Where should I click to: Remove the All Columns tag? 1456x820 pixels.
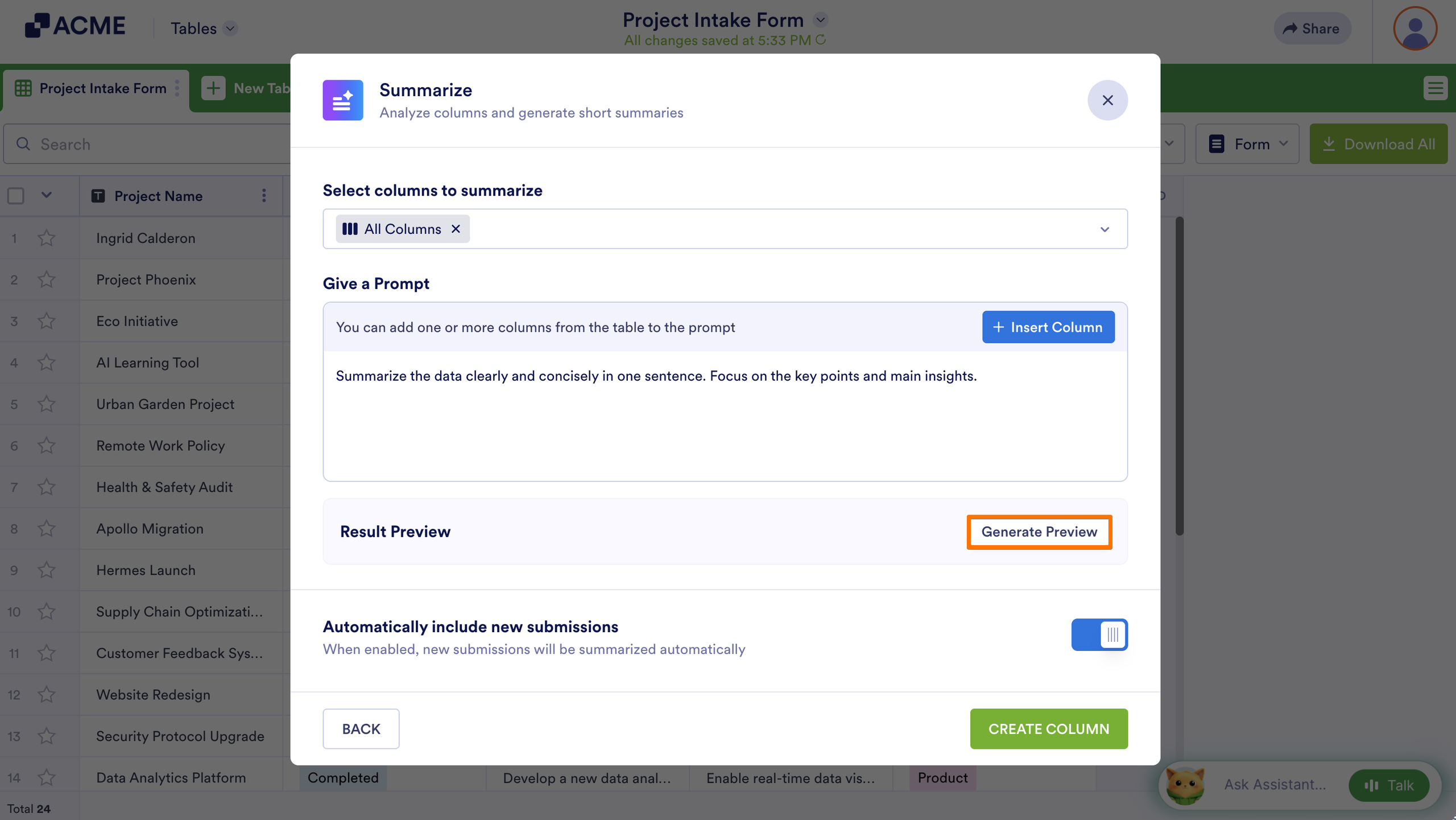click(x=456, y=229)
